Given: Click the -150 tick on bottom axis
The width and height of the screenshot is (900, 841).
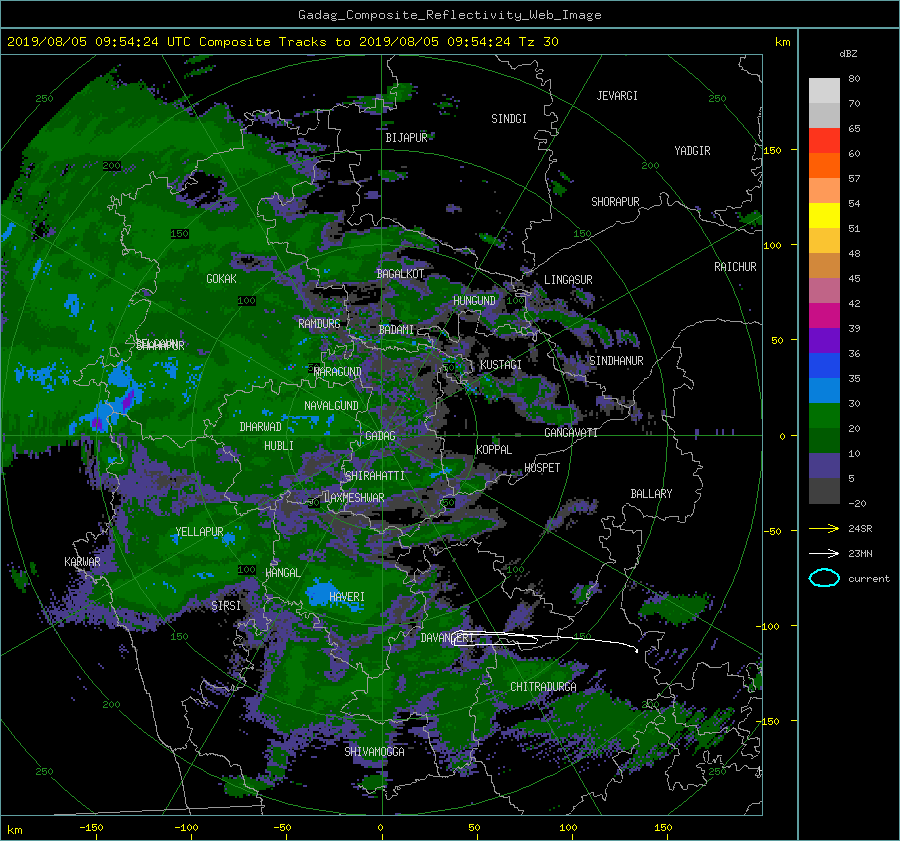Looking at the screenshot, I should pos(91,828).
